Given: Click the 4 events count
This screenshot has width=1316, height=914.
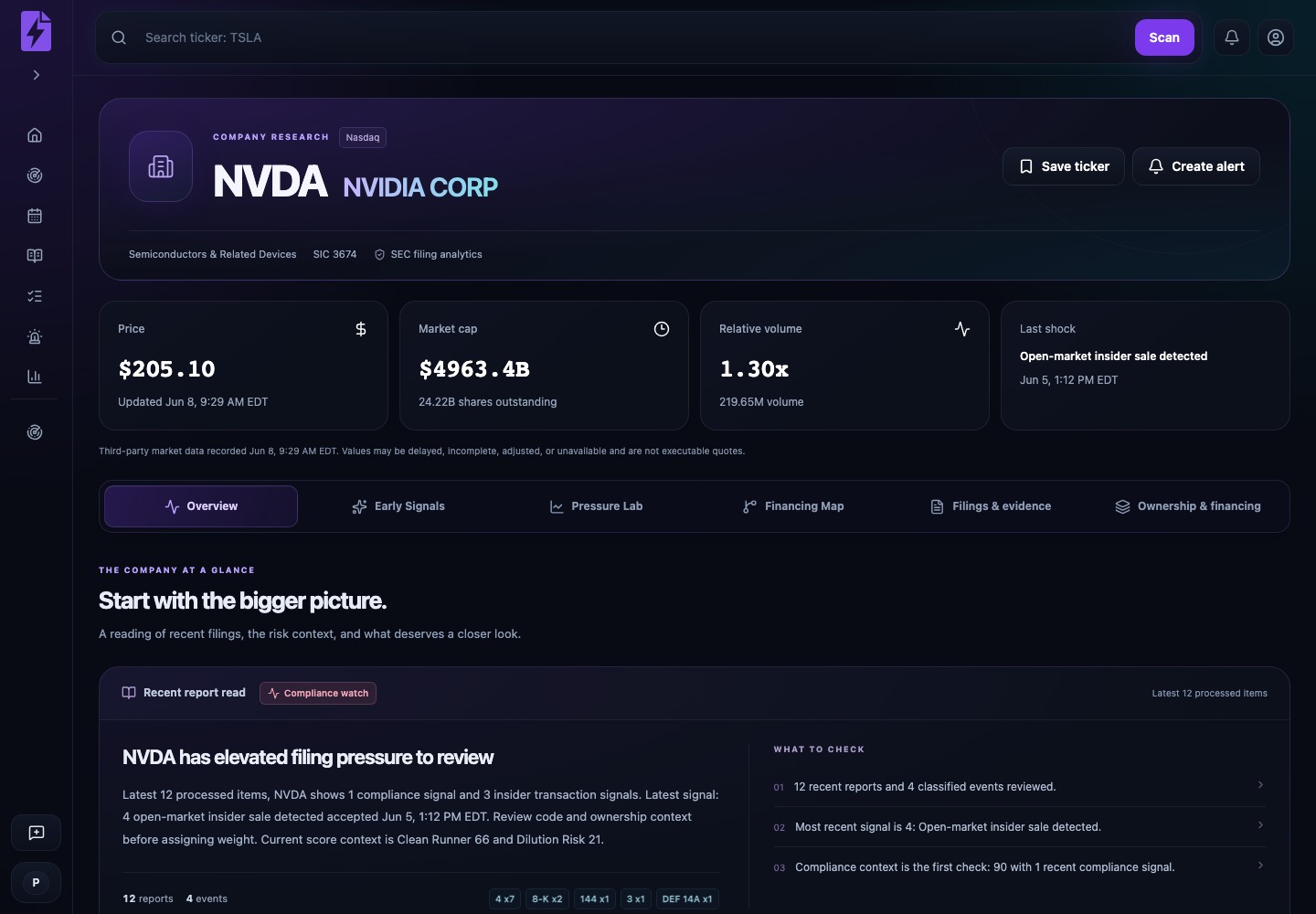Looking at the screenshot, I should click(207, 899).
